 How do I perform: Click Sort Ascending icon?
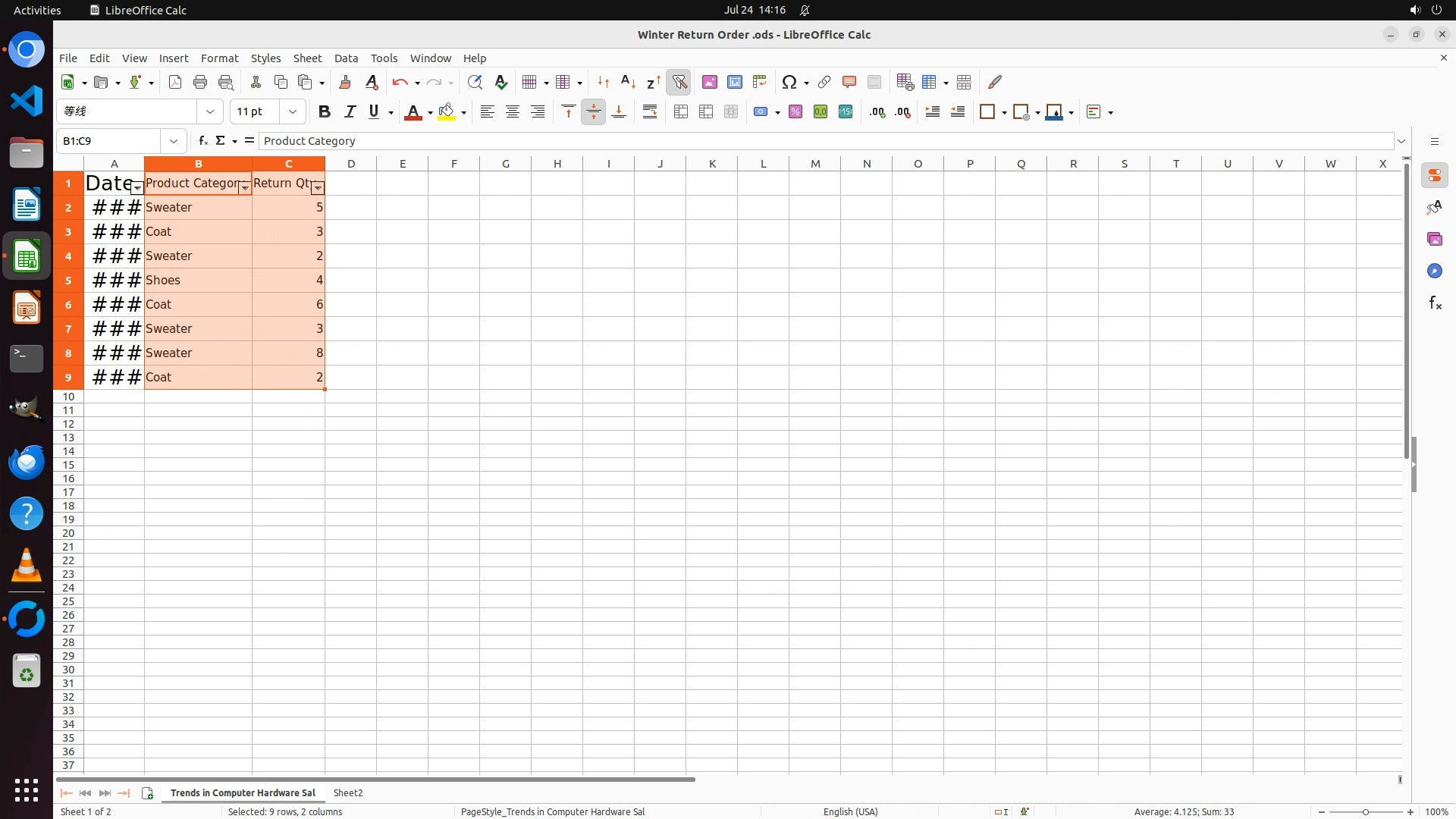coord(628,82)
